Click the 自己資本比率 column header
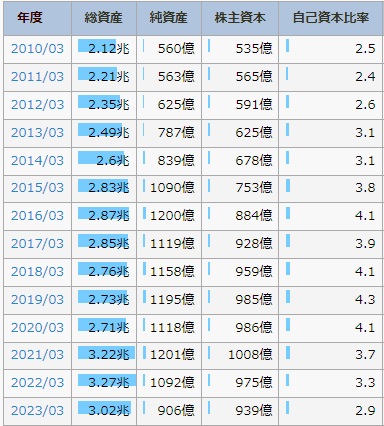This screenshot has height=426, width=384. (331, 17)
